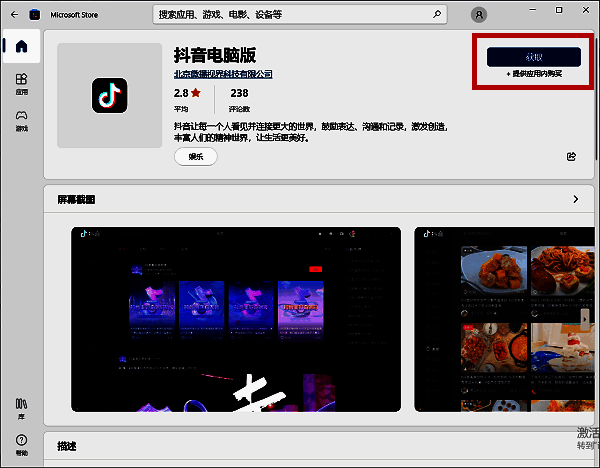Screen dimensions: 600x468
Task: Go back with the arrow icon
Action: coord(15,15)
